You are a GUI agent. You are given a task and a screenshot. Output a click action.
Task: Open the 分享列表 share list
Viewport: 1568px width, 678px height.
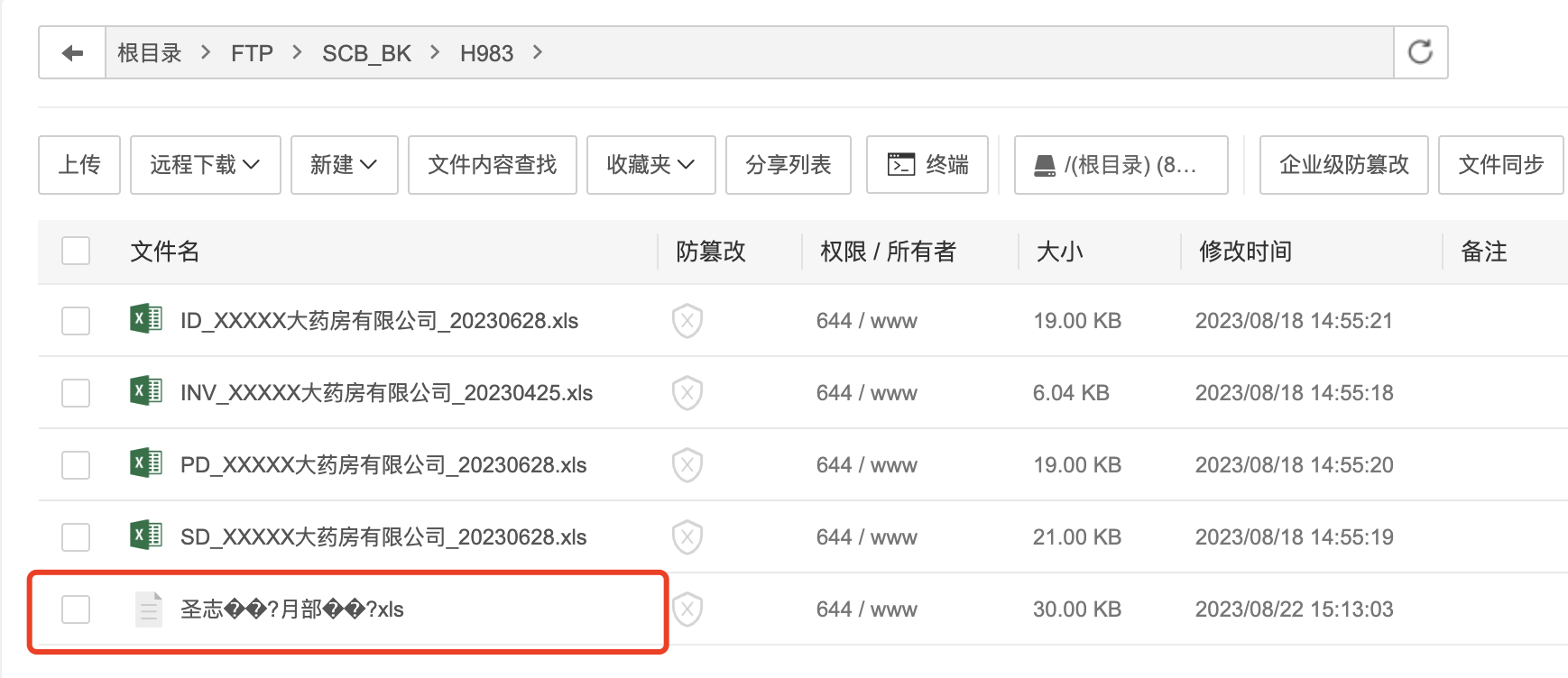click(789, 165)
